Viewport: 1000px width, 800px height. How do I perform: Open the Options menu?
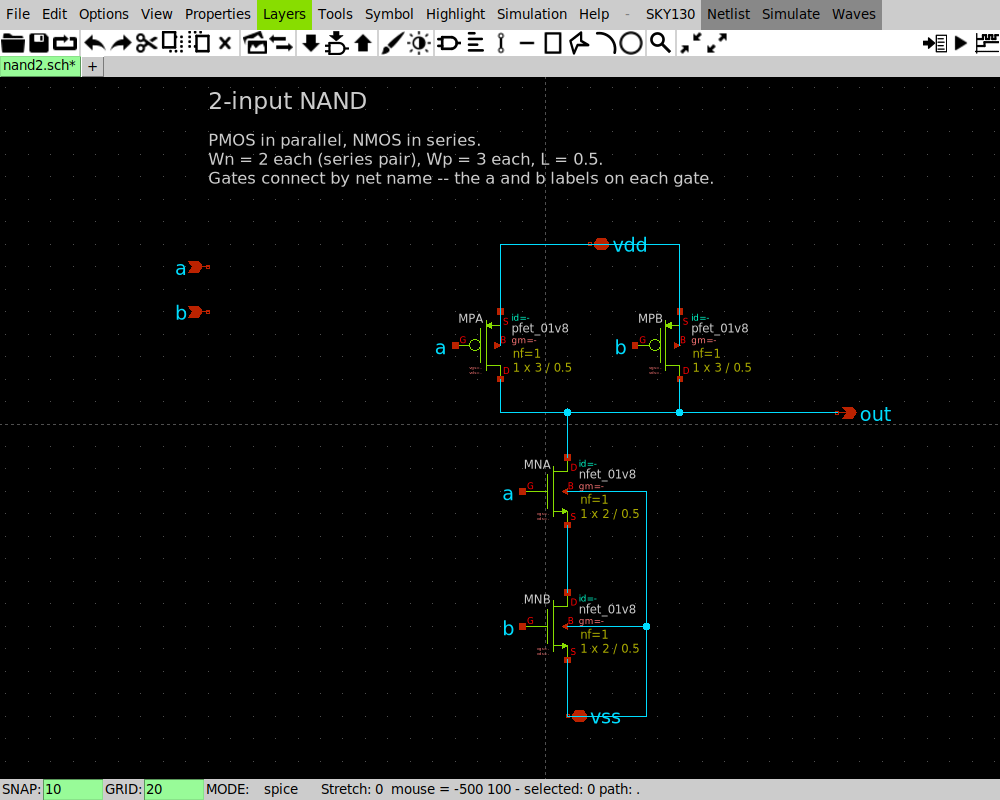pos(103,14)
